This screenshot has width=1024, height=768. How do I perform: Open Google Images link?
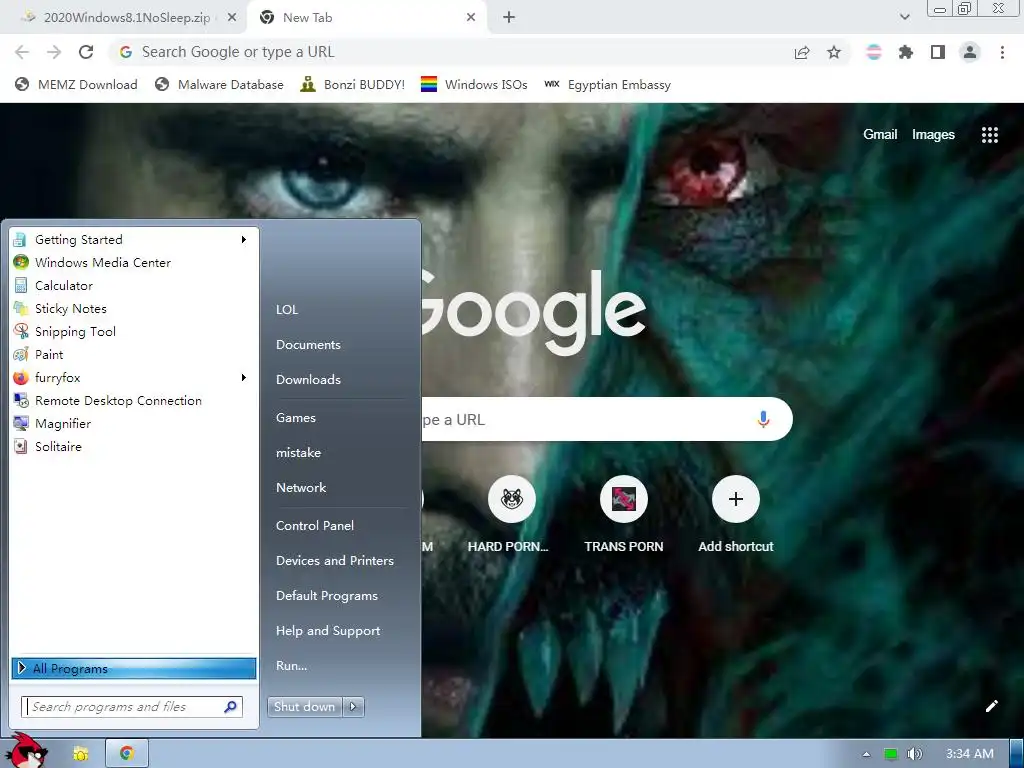[x=933, y=135]
